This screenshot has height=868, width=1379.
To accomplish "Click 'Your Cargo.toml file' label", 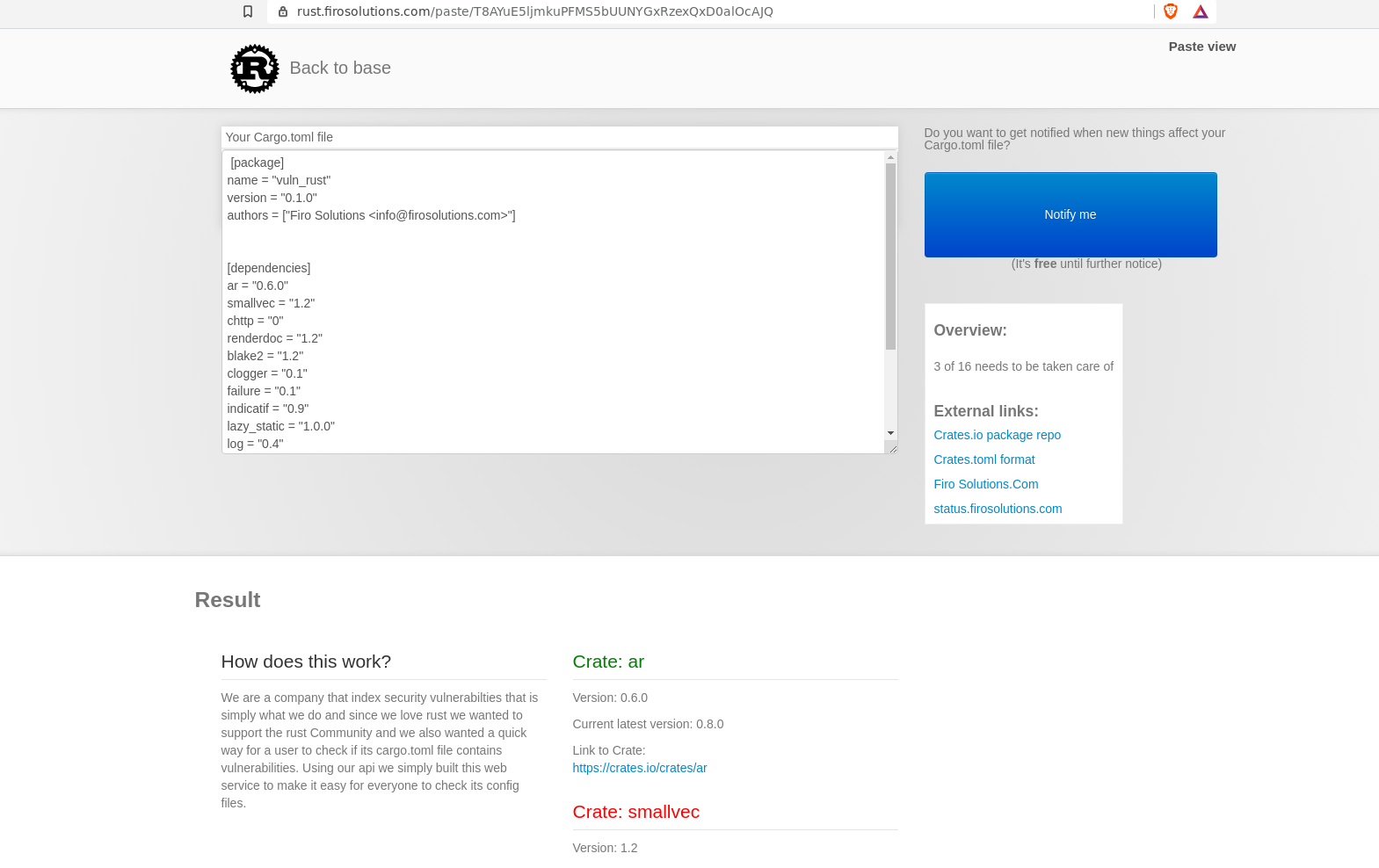I will tap(279, 137).
